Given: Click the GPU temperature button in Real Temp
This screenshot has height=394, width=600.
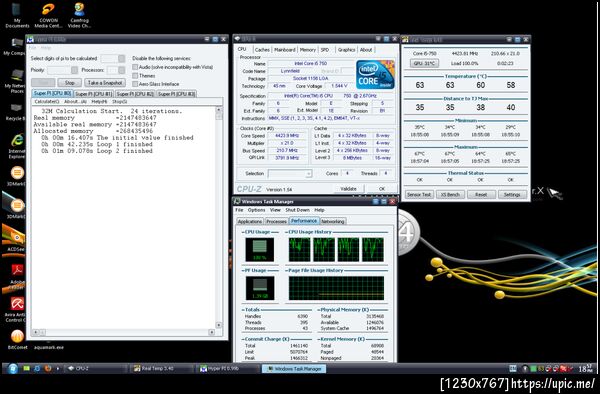Looking at the screenshot, I should point(424,63).
